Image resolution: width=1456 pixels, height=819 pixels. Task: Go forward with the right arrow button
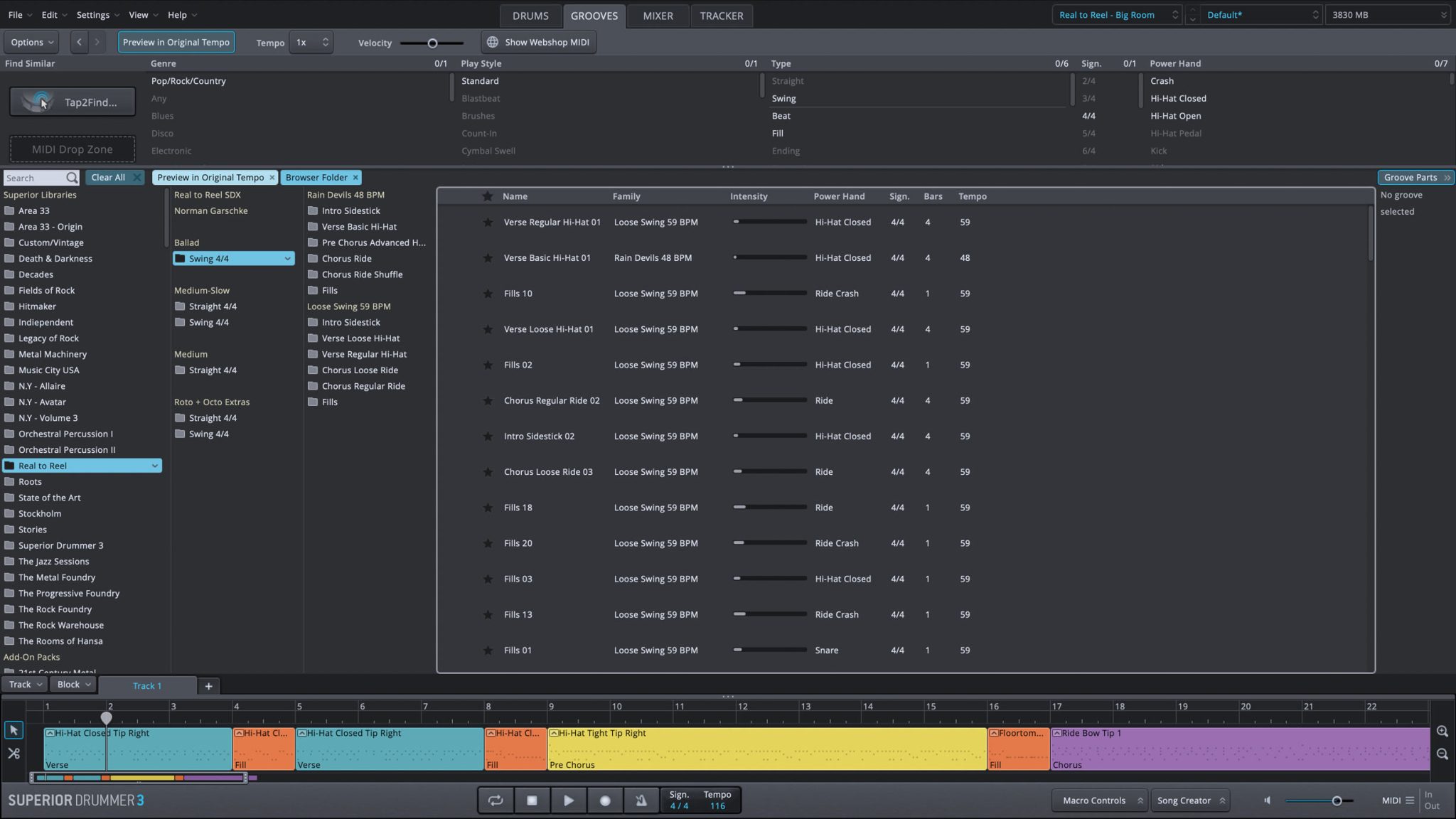pos(97,43)
